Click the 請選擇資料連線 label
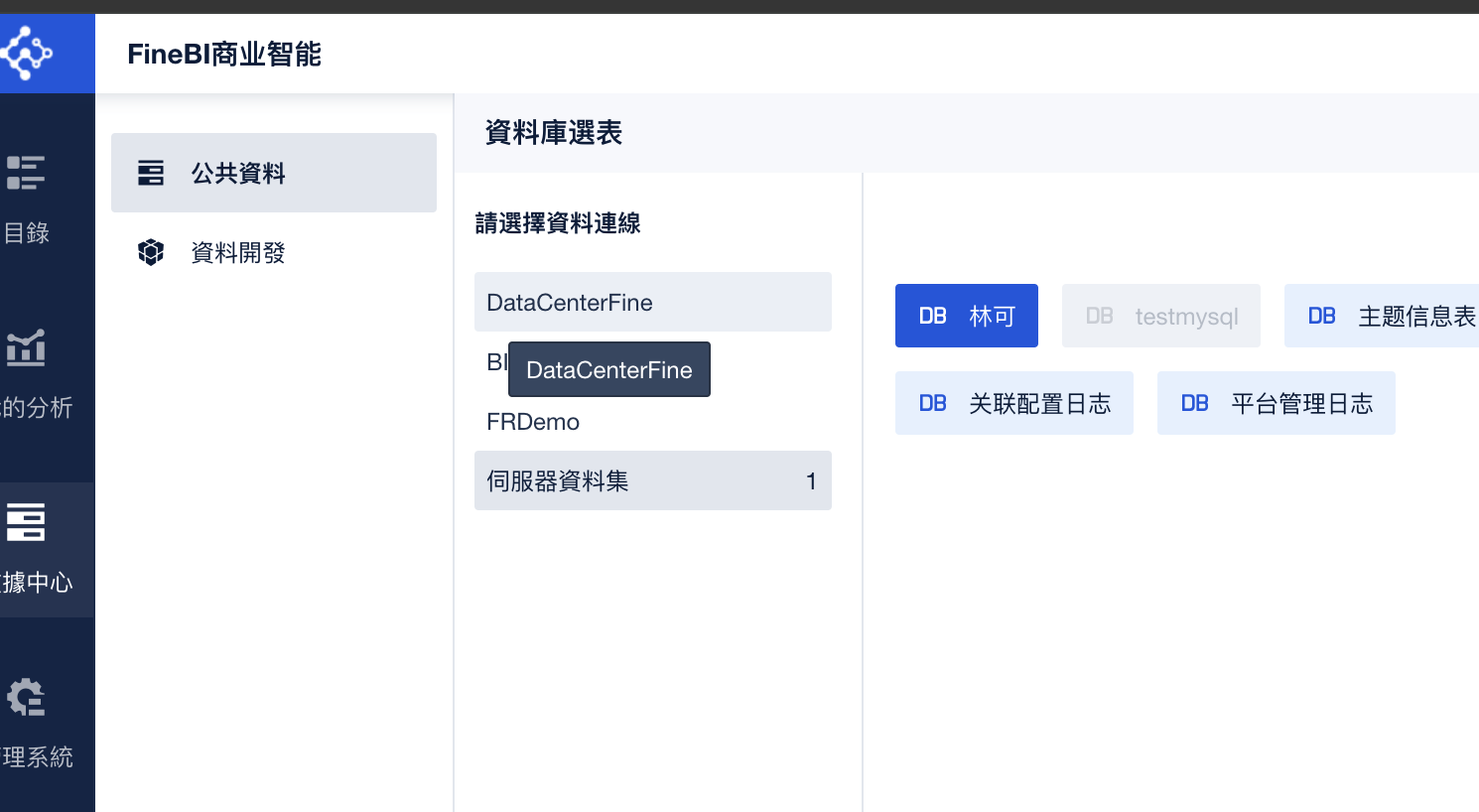 click(558, 223)
